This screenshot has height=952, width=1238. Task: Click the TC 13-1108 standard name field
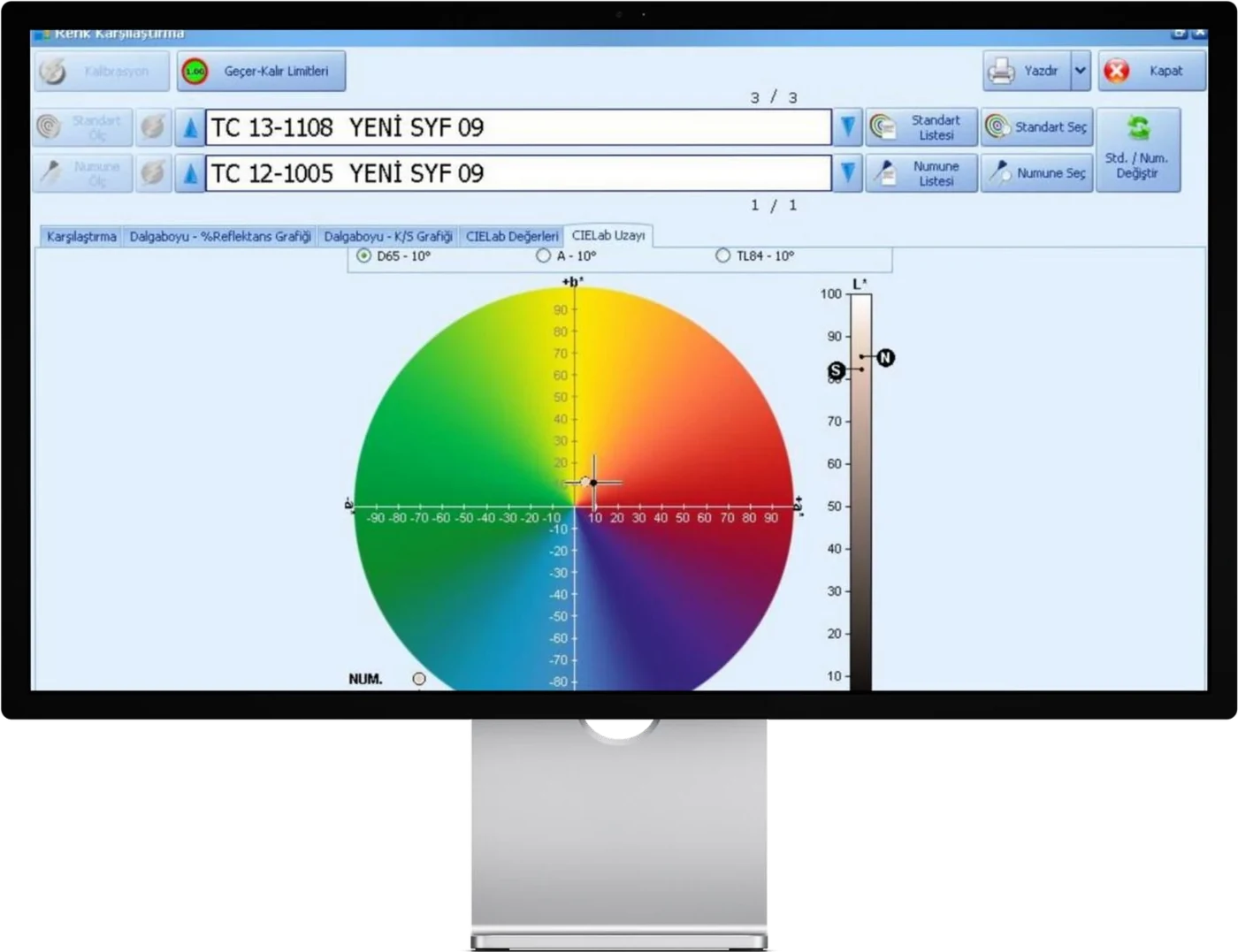tap(518, 127)
